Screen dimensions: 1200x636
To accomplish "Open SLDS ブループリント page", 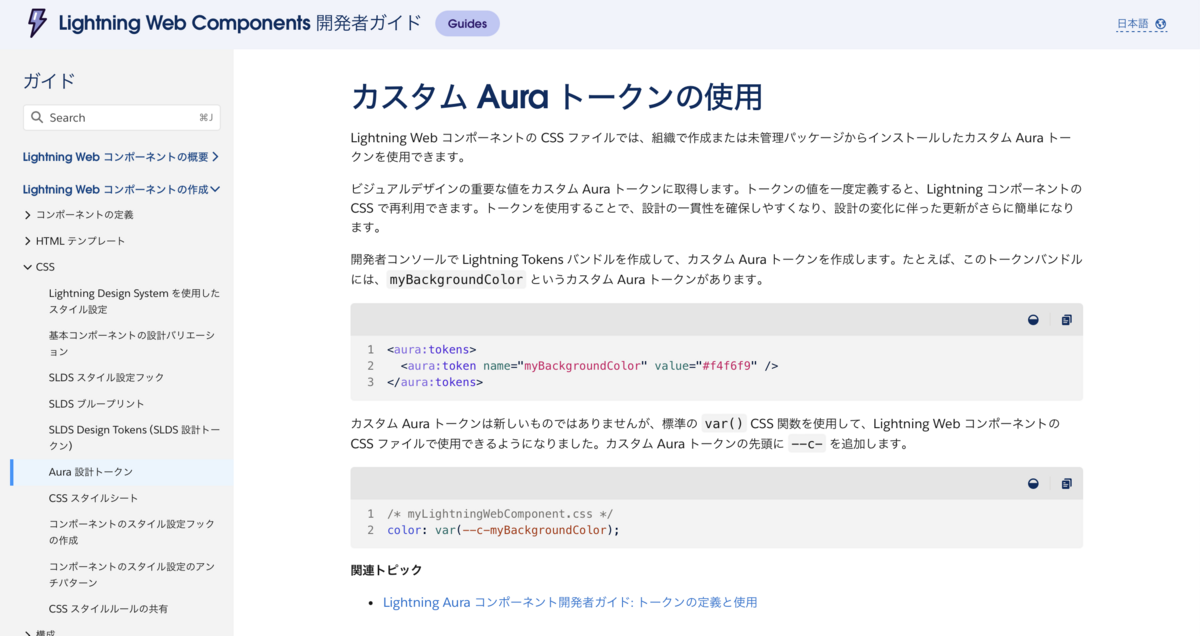I will pos(96,404).
